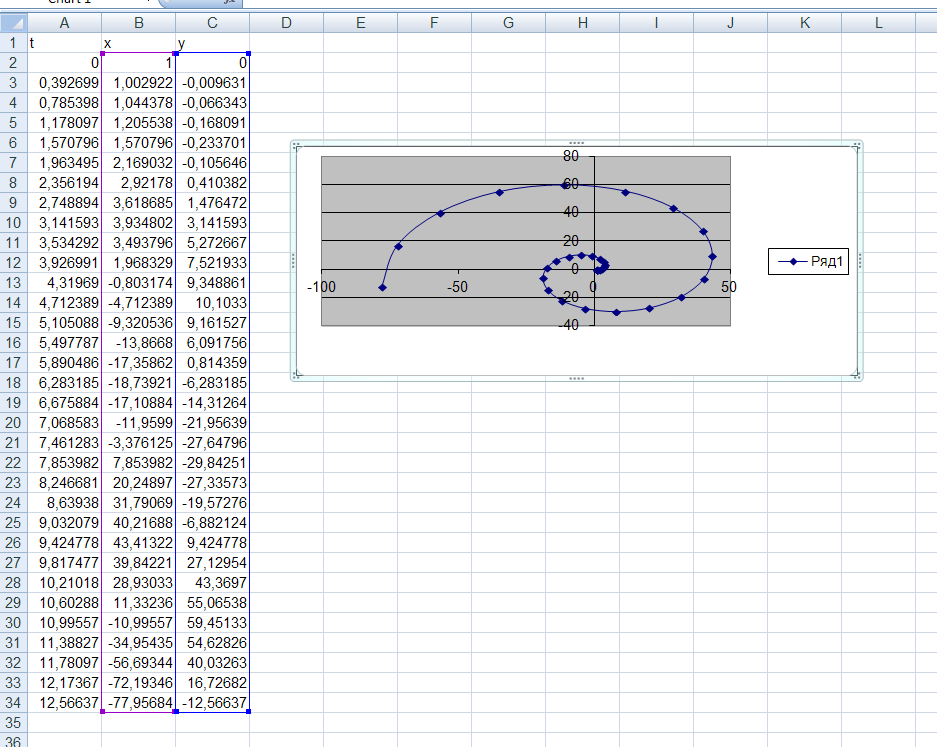Screen dimensions: 937x747
Task: Click cell with value 8,63938
Action: (x=65, y=503)
